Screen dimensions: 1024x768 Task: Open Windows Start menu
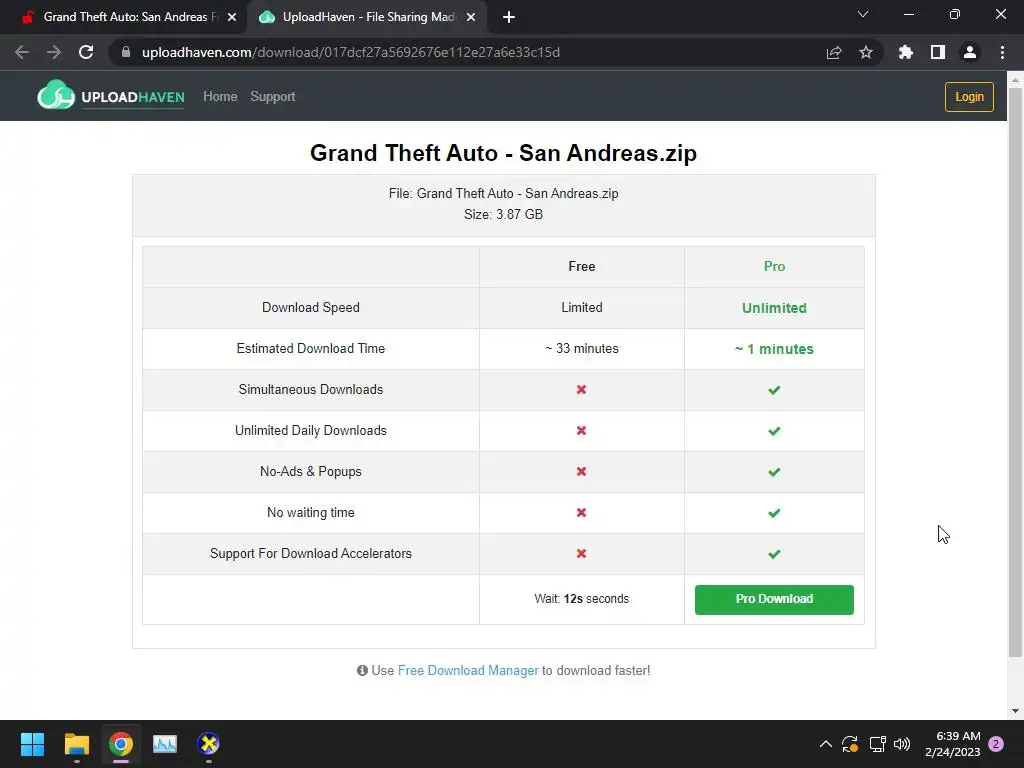(32, 744)
